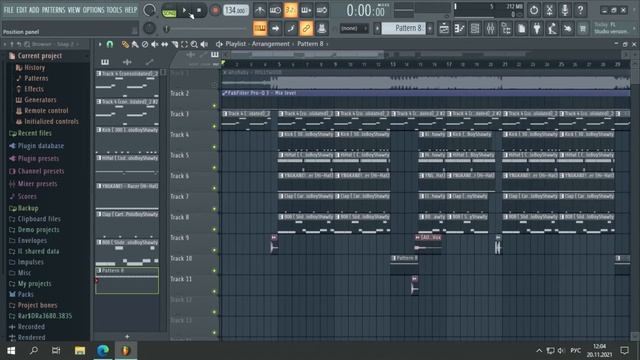Click the Stop button in the transport
Screen dimensions: 640x360
click(x=199, y=10)
